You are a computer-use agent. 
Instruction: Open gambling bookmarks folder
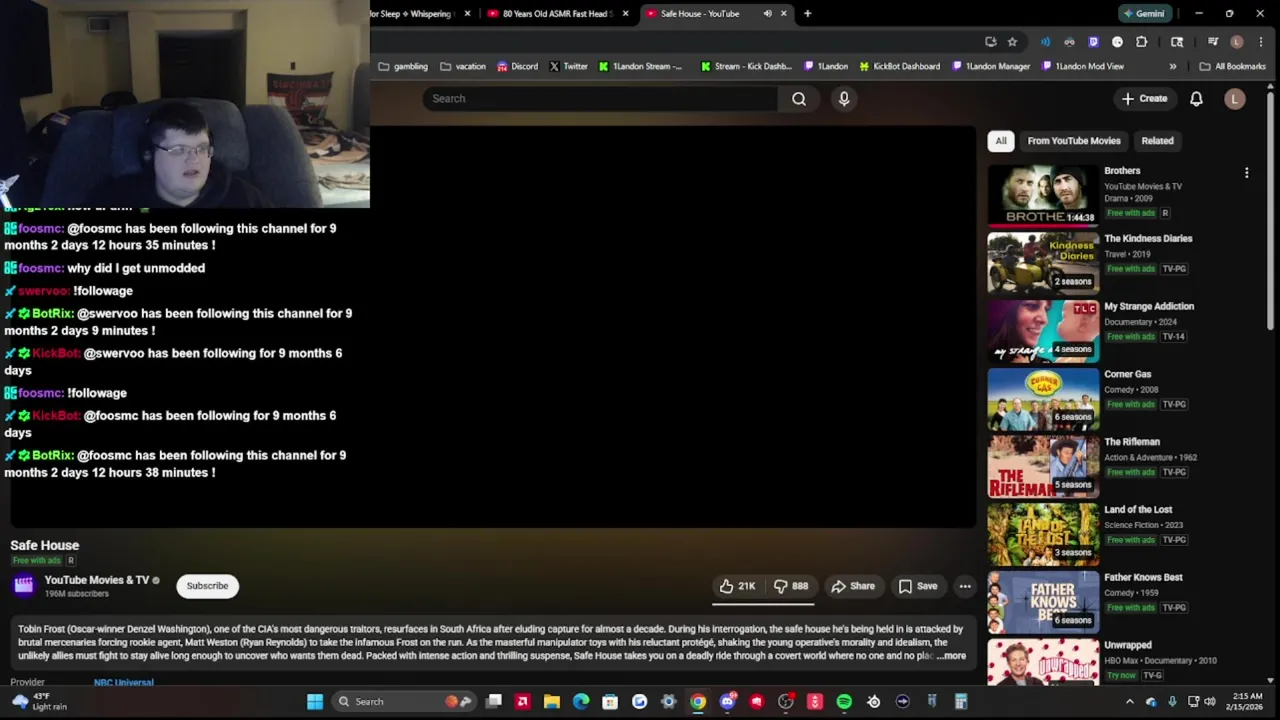(x=403, y=66)
